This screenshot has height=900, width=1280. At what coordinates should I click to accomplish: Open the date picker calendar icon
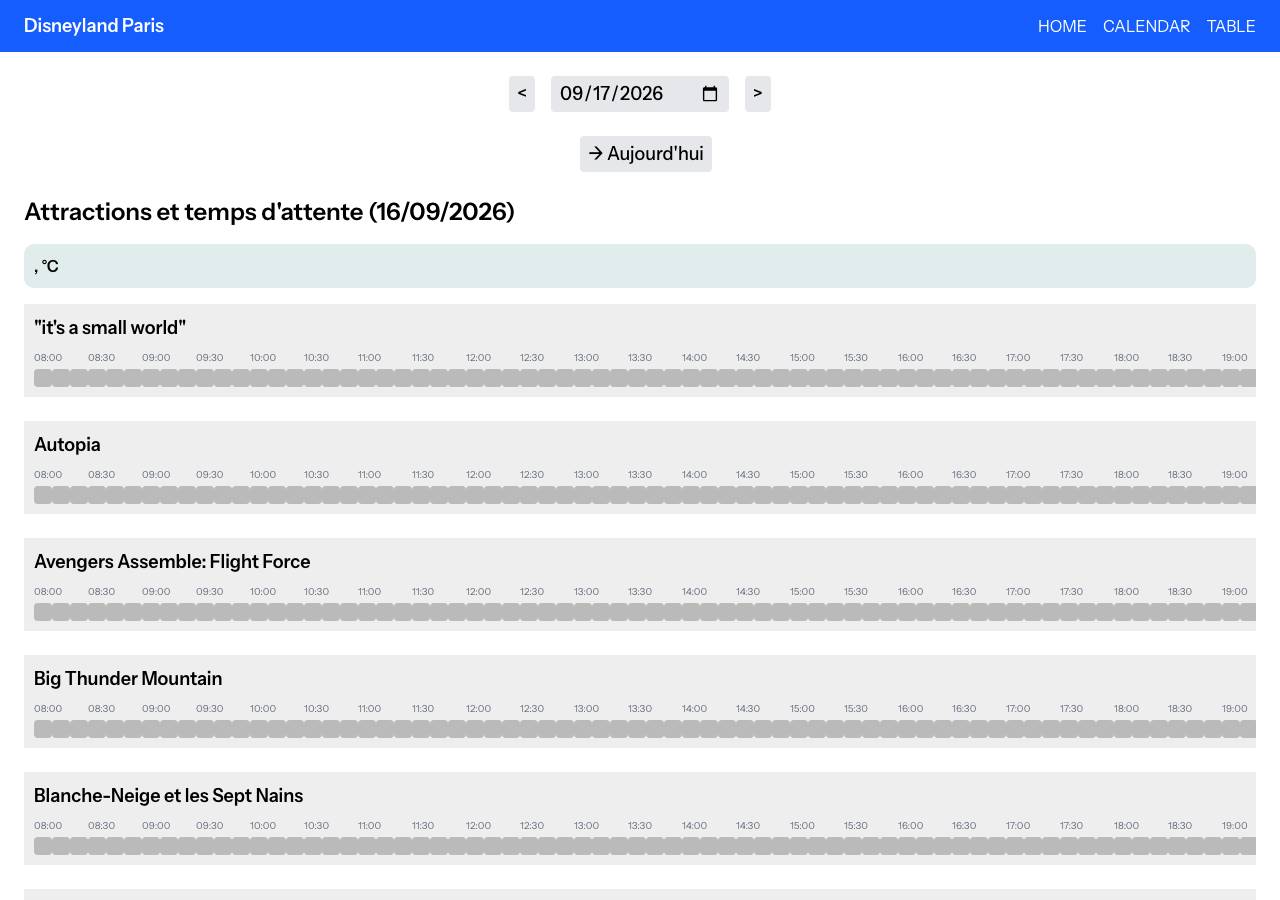click(x=710, y=94)
